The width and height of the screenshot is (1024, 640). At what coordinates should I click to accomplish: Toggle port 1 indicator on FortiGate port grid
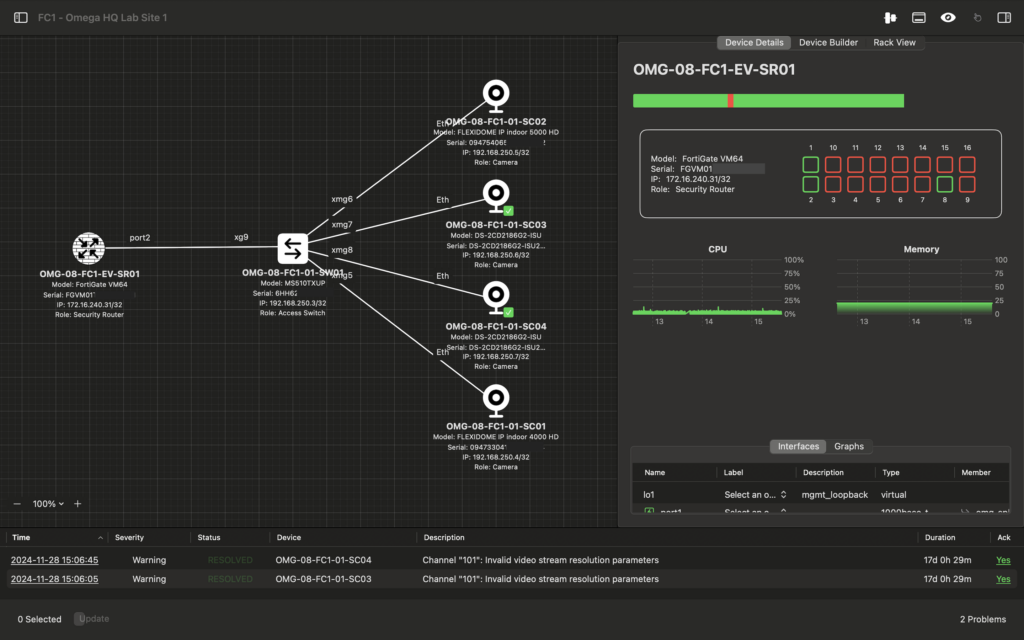(810, 162)
